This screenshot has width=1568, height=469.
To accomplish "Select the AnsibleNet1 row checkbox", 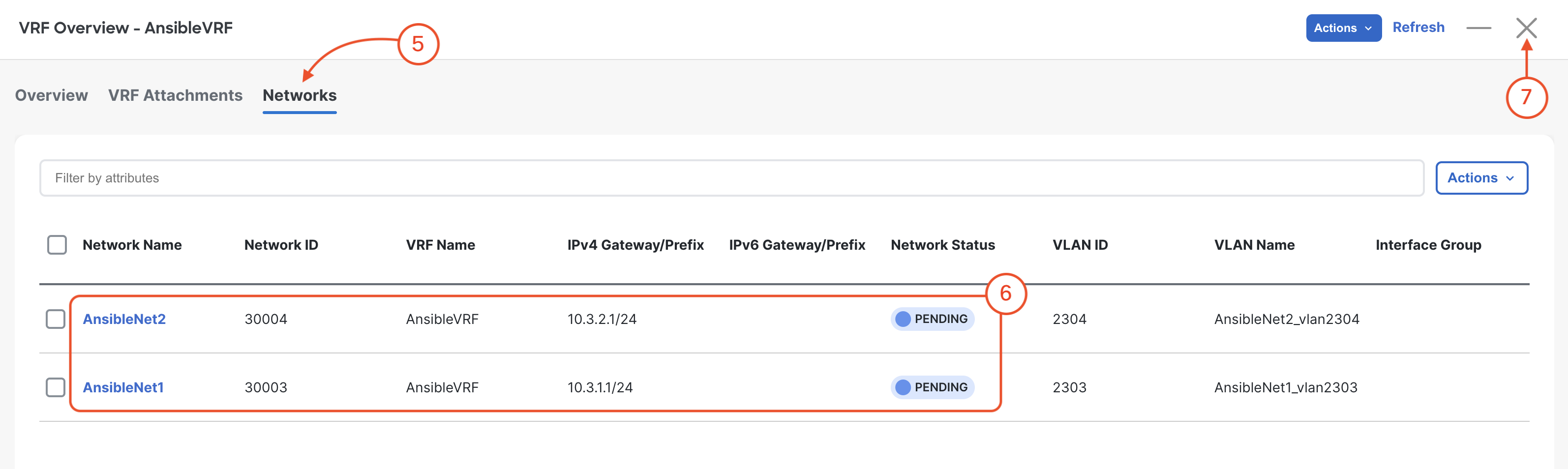I will click(x=56, y=387).
